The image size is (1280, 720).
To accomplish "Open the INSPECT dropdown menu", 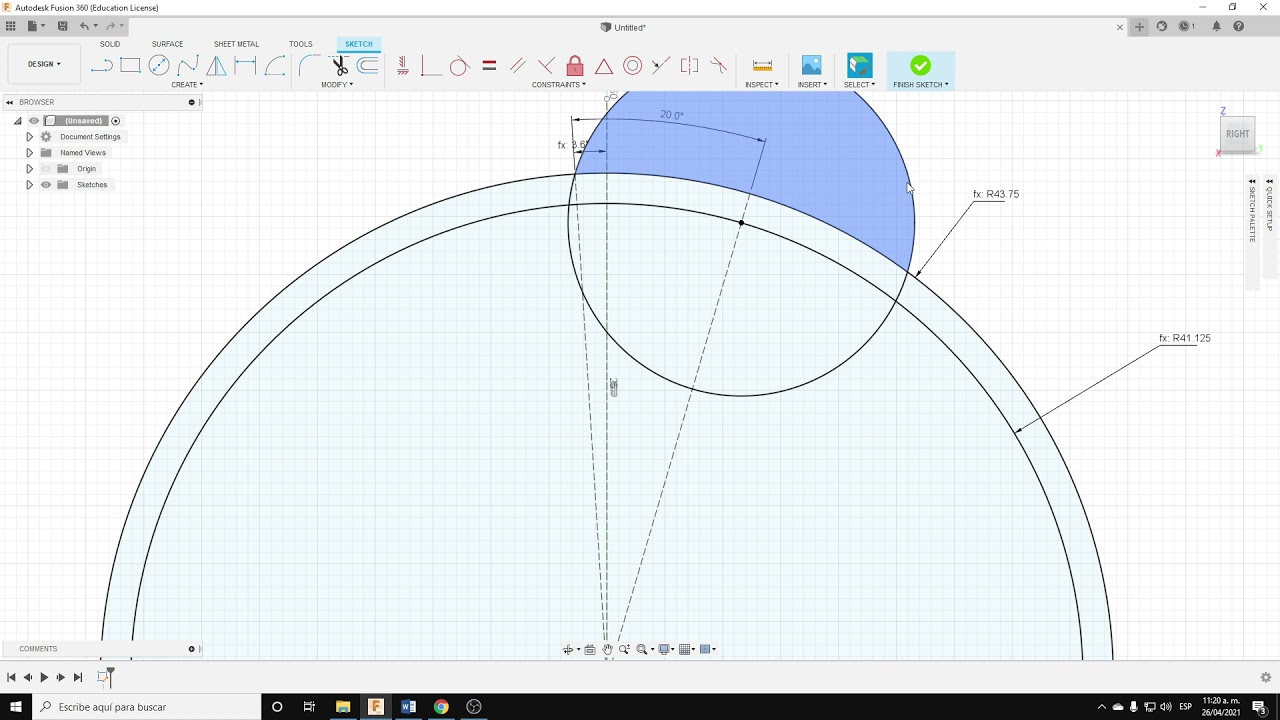I will (762, 85).
